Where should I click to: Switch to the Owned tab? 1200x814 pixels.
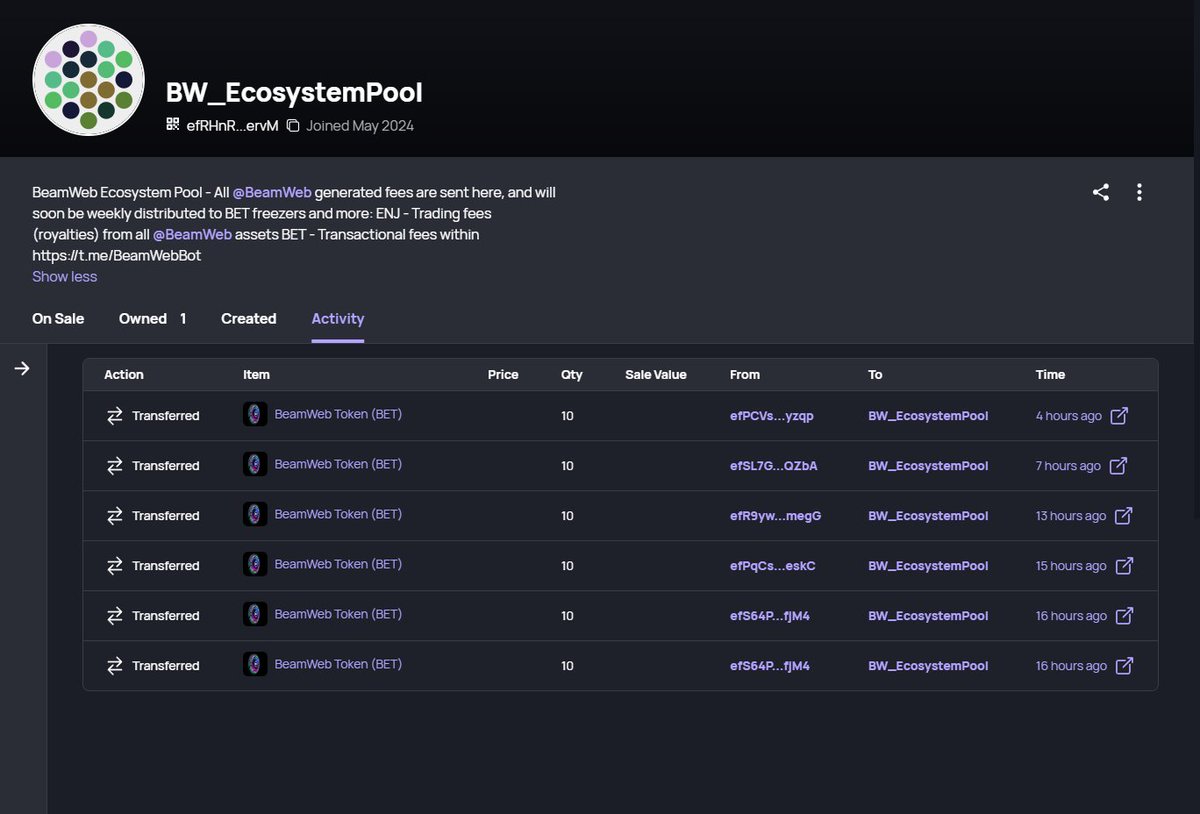coord(152,318)
